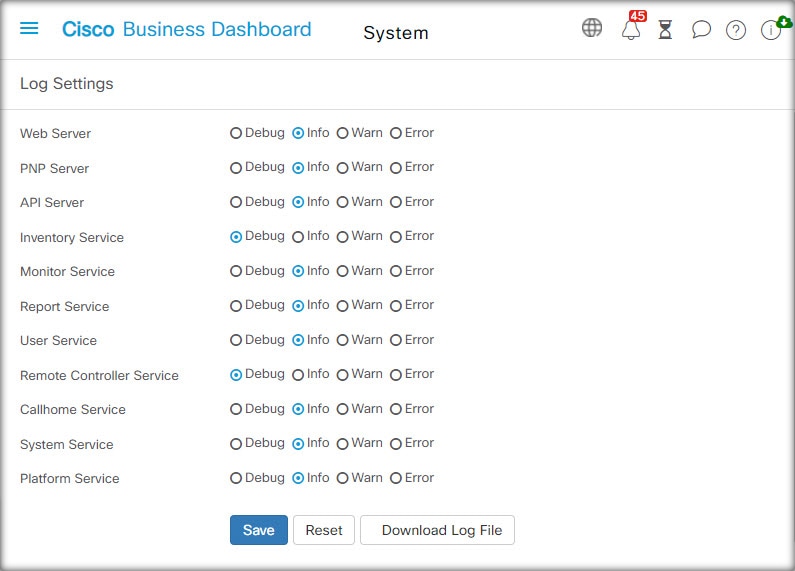The height and width of the screenshot is (571, 795).
Task: Select Info for Report Service
Action: click(298, 305)
